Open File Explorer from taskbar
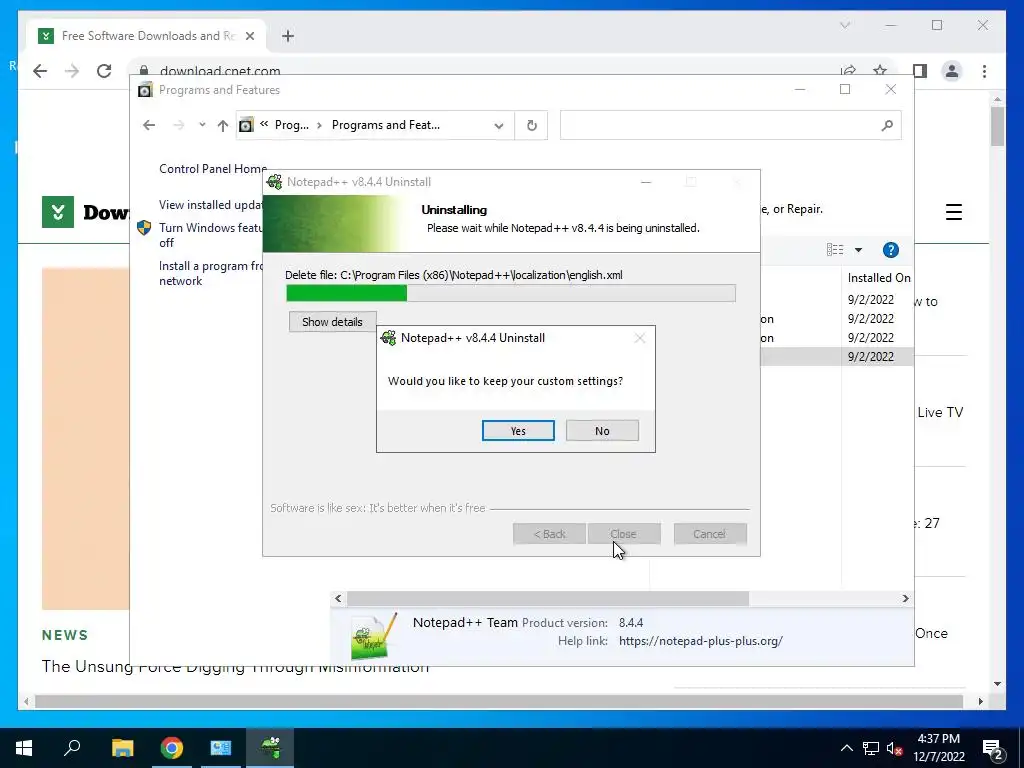This screenshot has height=768, width=1024. tap(122, 748)
